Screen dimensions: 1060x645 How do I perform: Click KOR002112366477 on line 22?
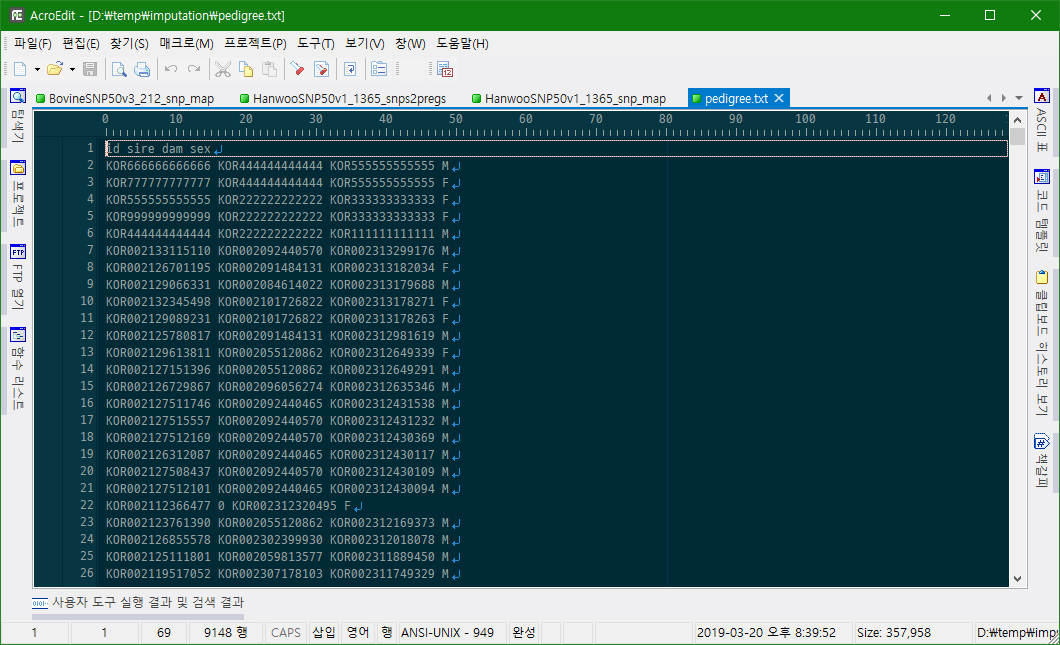158,506
